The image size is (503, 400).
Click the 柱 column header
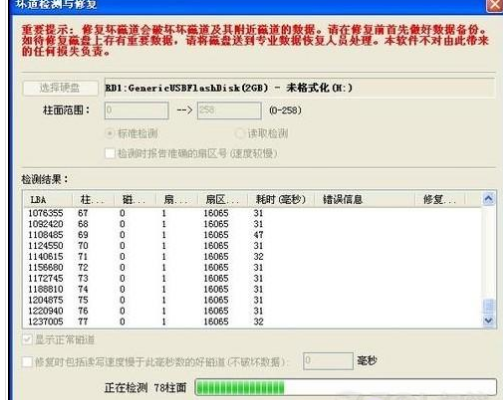(93, 200)
